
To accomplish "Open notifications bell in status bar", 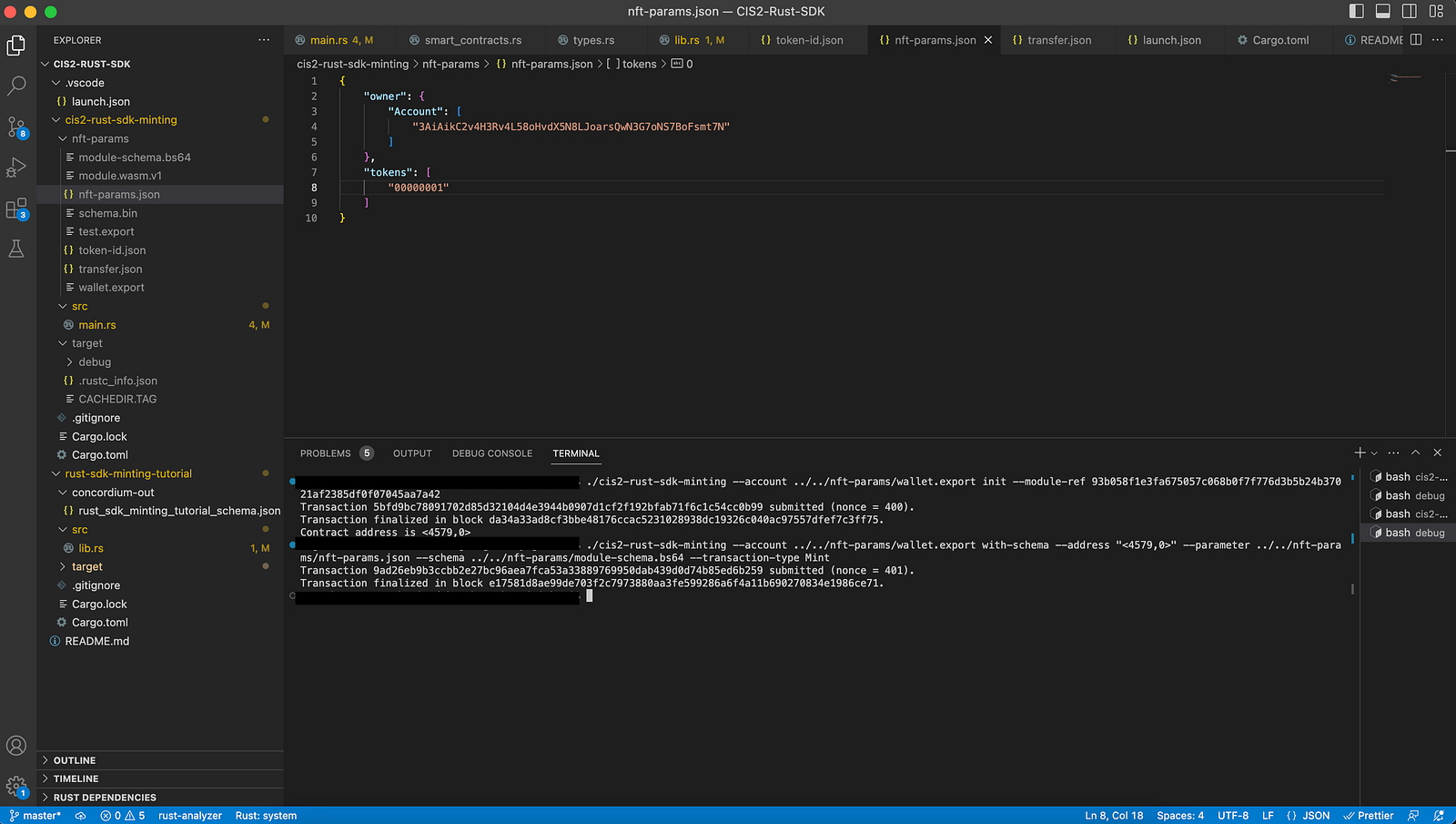I will [1439, 816].
